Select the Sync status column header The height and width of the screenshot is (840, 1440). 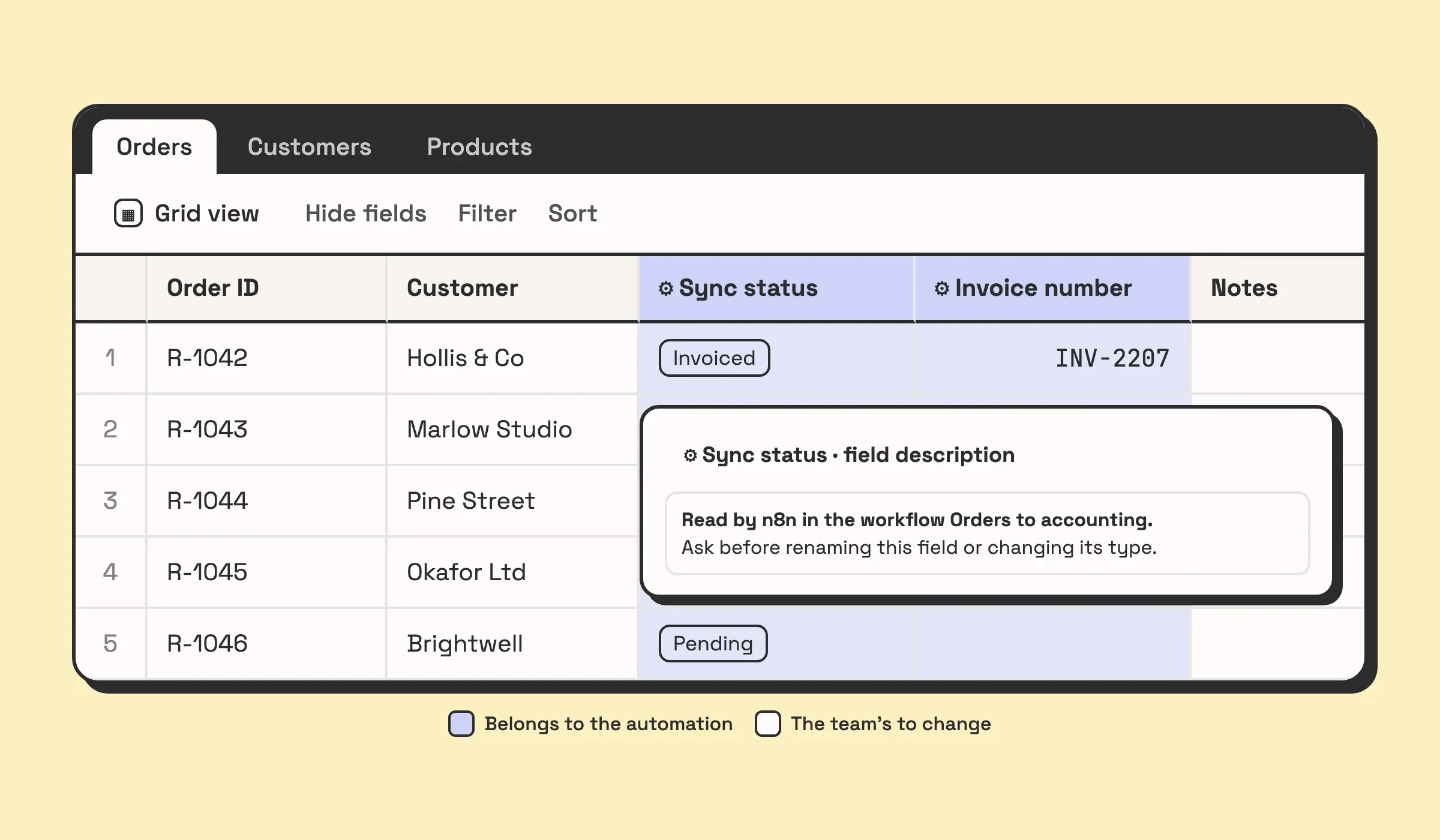click(x=776, y=288)
